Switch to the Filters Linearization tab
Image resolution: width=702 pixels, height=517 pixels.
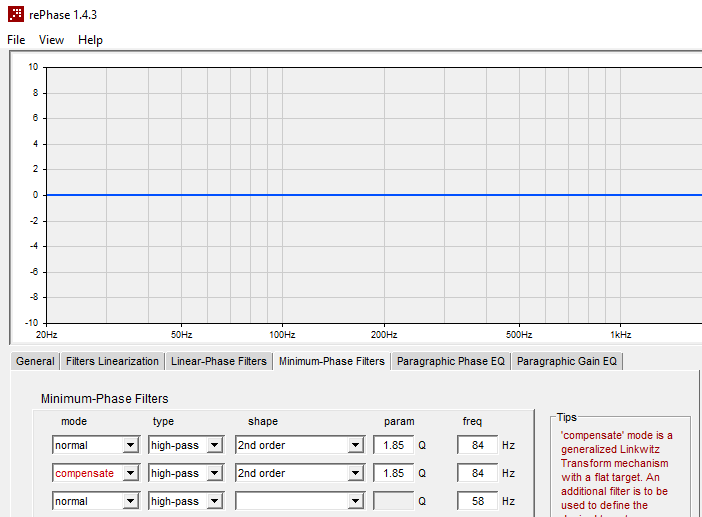coord(112,361)
